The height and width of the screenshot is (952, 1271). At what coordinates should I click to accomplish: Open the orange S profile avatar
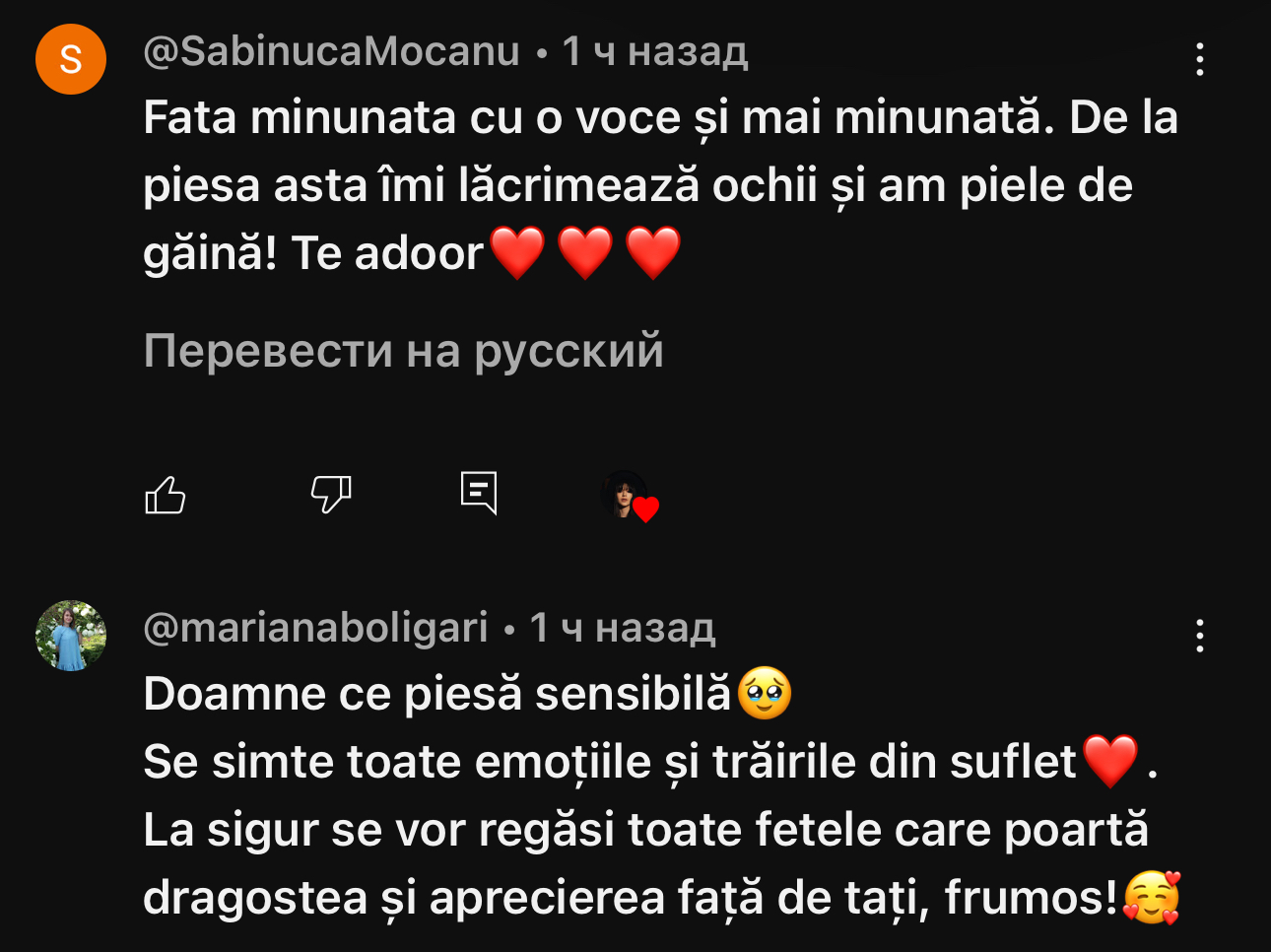coord(71,59)
